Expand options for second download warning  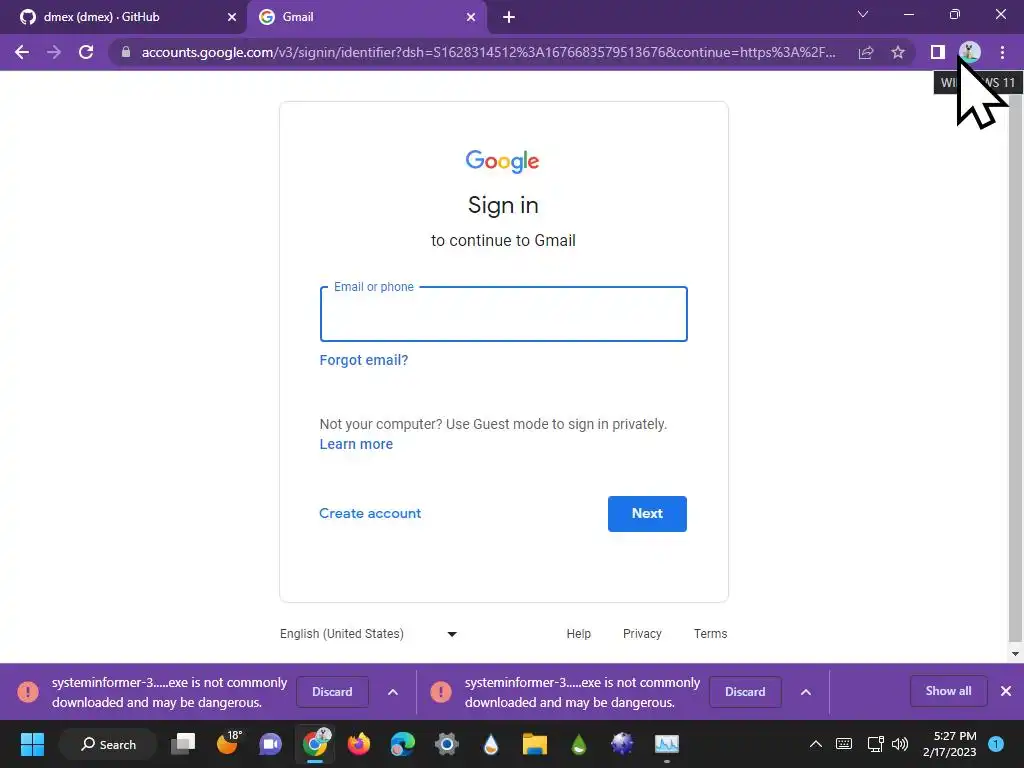coord(806,692)
